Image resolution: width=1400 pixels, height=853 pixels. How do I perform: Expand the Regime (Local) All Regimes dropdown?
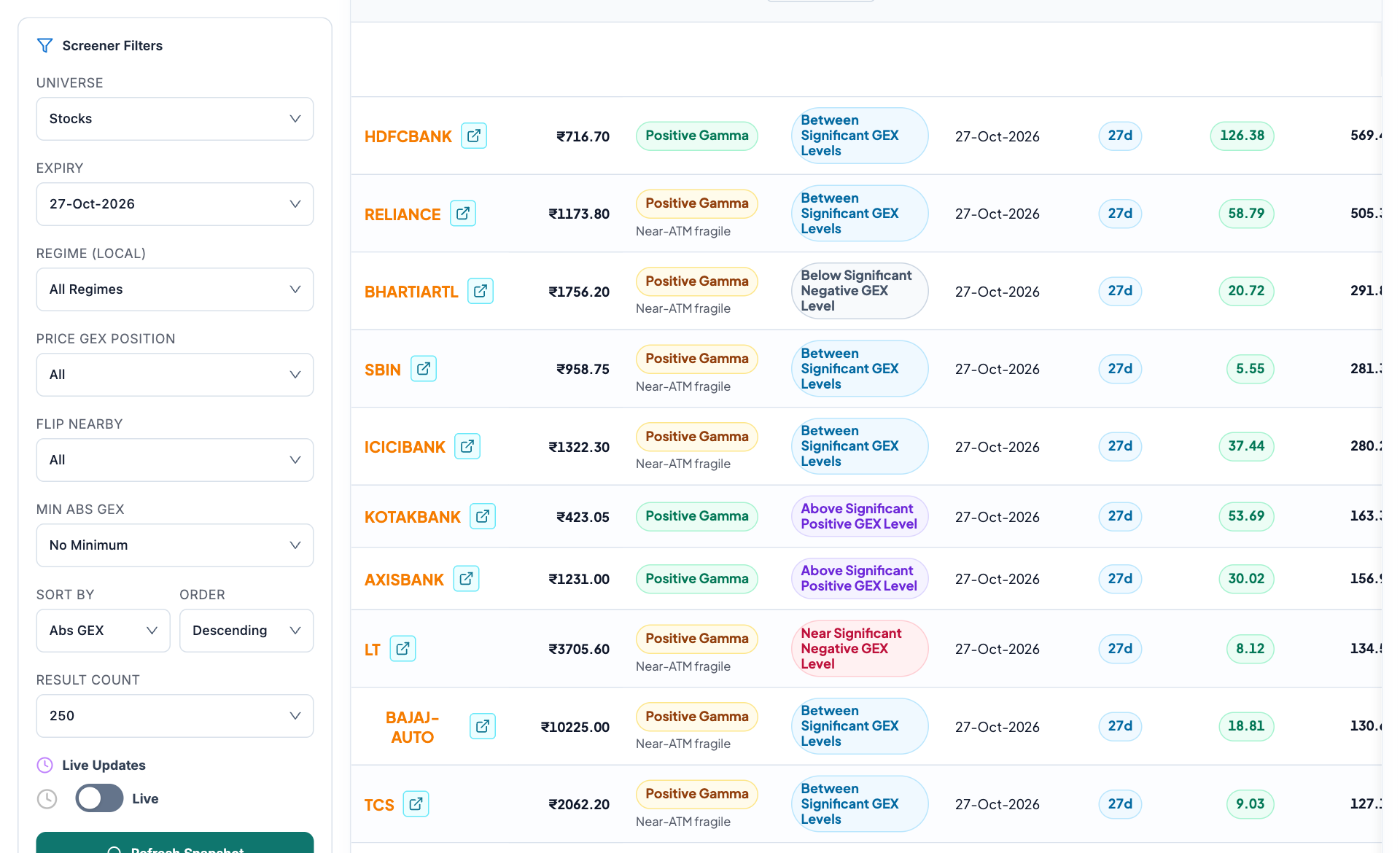coord(175,289)
